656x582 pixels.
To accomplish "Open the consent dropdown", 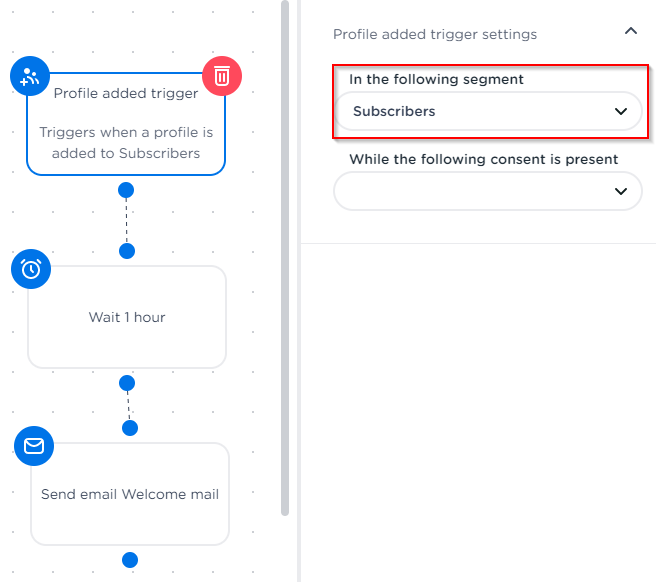I will (488, 191).
